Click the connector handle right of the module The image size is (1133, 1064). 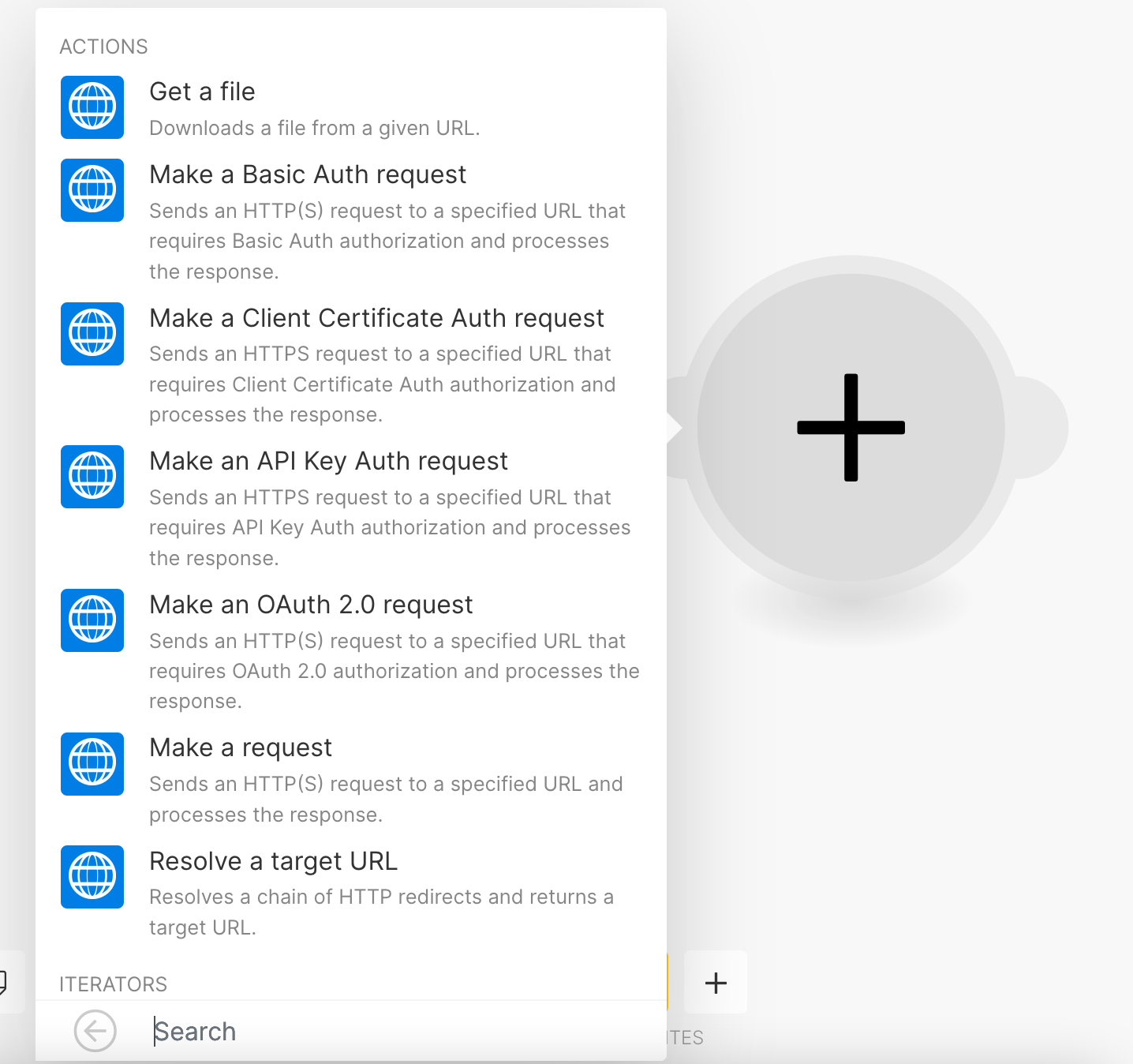pyautogui.click(x=1040, y=428)
